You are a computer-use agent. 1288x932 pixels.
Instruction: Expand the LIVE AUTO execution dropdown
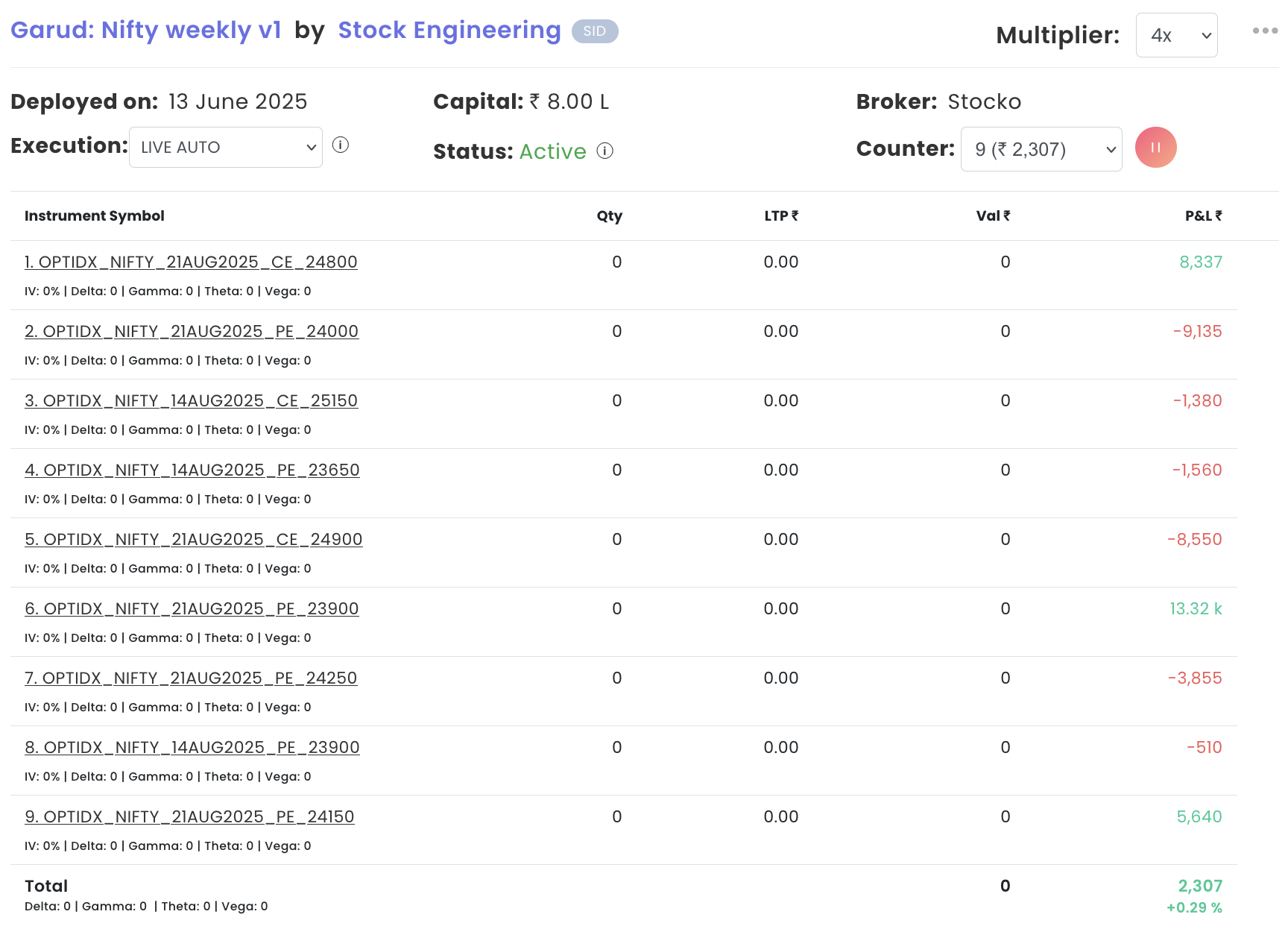point(226,148)
